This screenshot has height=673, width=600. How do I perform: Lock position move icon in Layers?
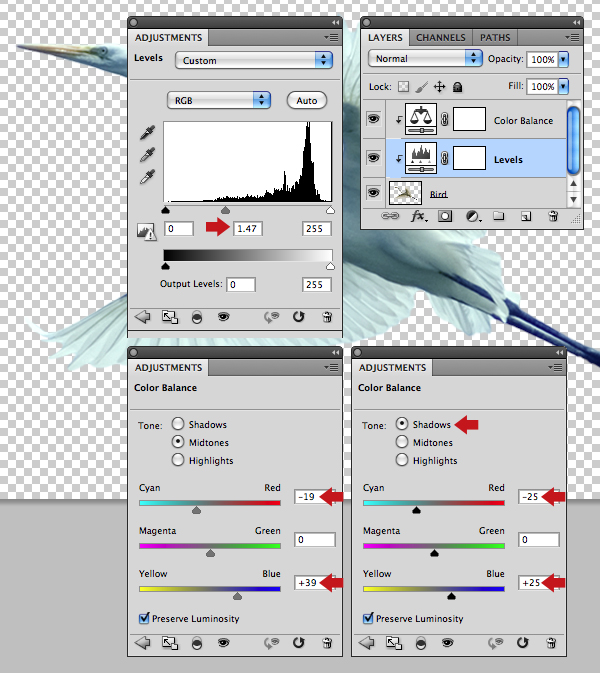(x=439, y=87)
